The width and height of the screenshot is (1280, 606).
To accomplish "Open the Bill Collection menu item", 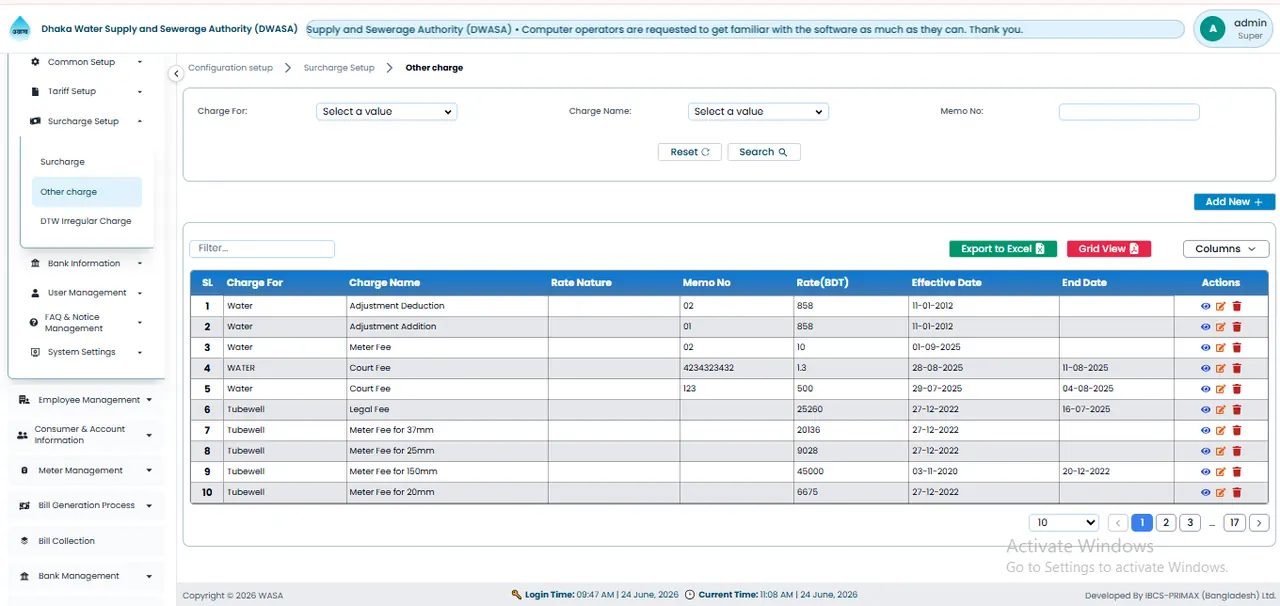I will [x=86, y=541].
